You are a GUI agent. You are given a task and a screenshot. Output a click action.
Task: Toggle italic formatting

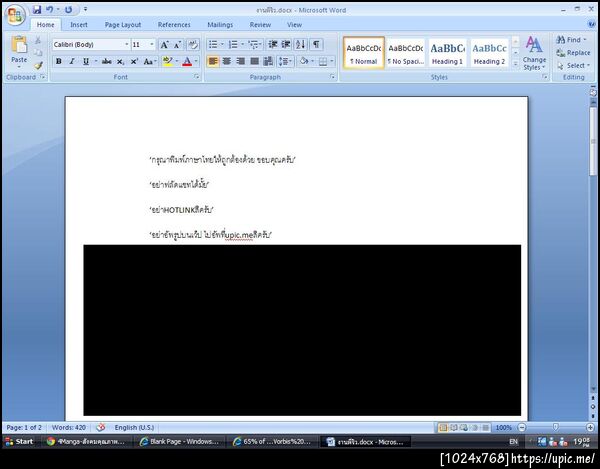[x=72, y=61]
